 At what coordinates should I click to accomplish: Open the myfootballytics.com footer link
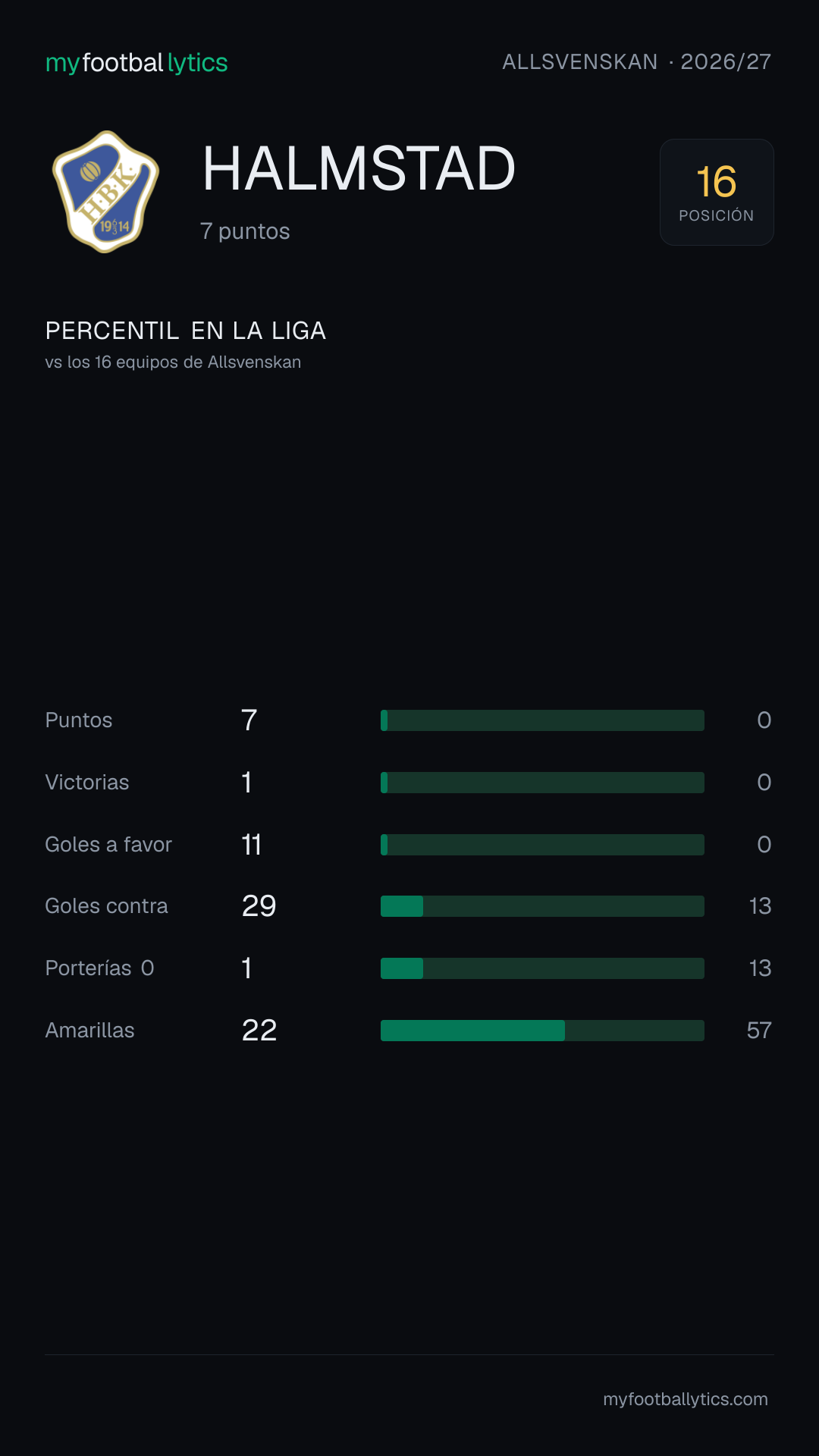click(x=686, y=1399)
